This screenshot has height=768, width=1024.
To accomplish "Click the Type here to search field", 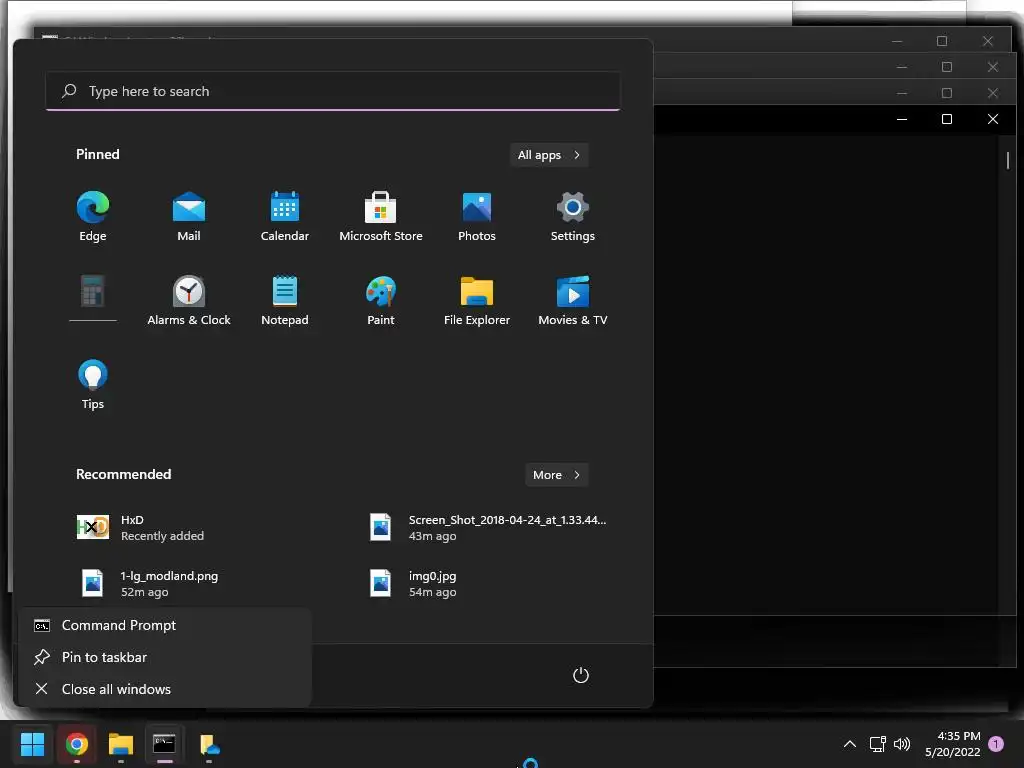I will click(x=333, y=91).
